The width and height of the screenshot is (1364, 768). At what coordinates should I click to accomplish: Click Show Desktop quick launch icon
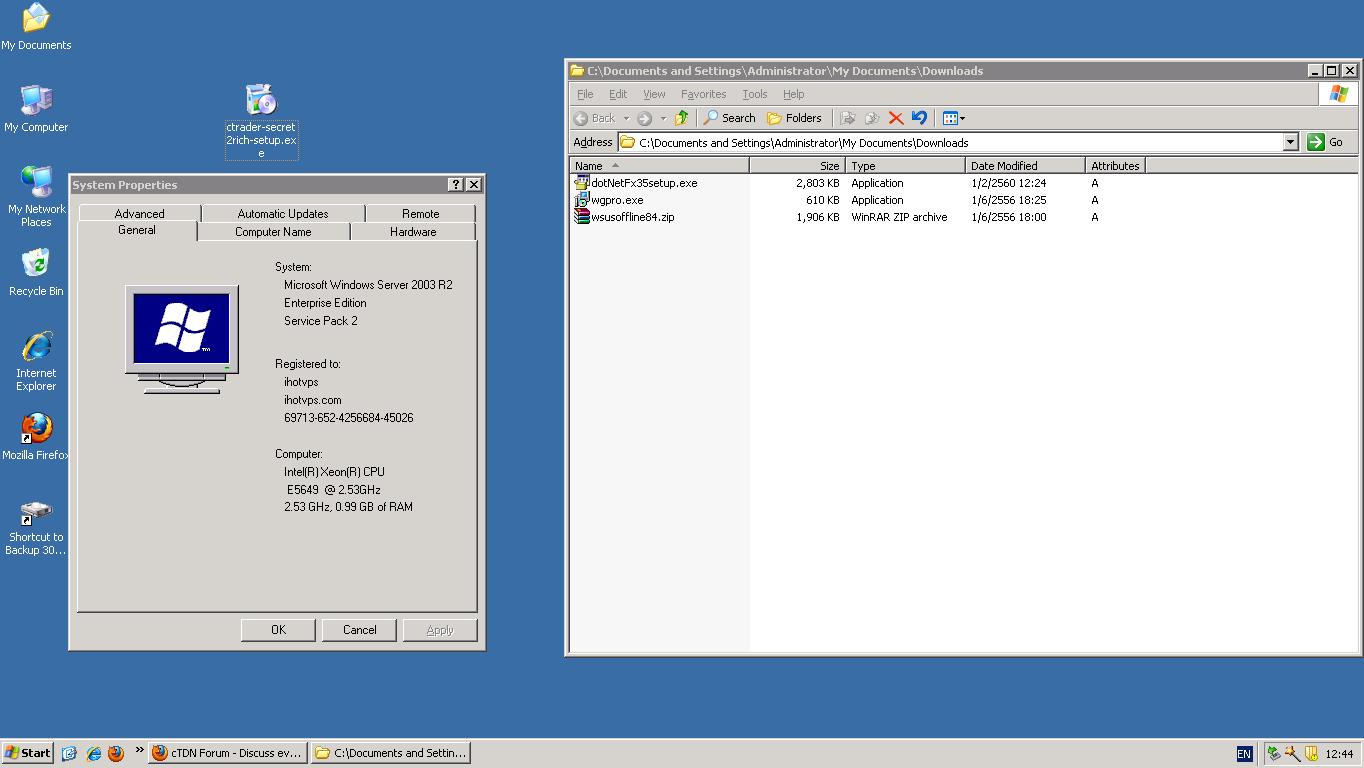(x=69, y=753)
